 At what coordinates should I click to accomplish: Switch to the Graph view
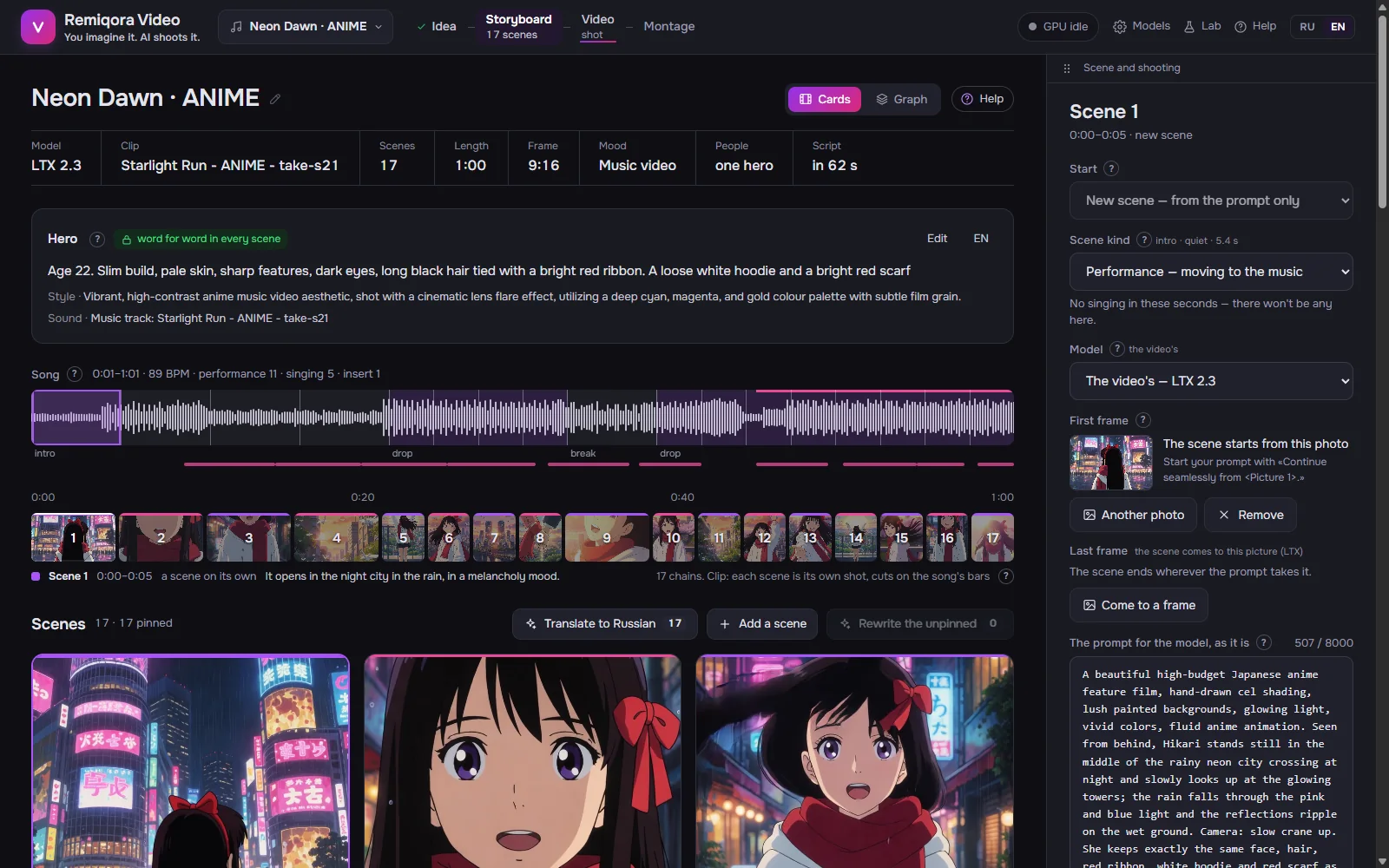901,99
